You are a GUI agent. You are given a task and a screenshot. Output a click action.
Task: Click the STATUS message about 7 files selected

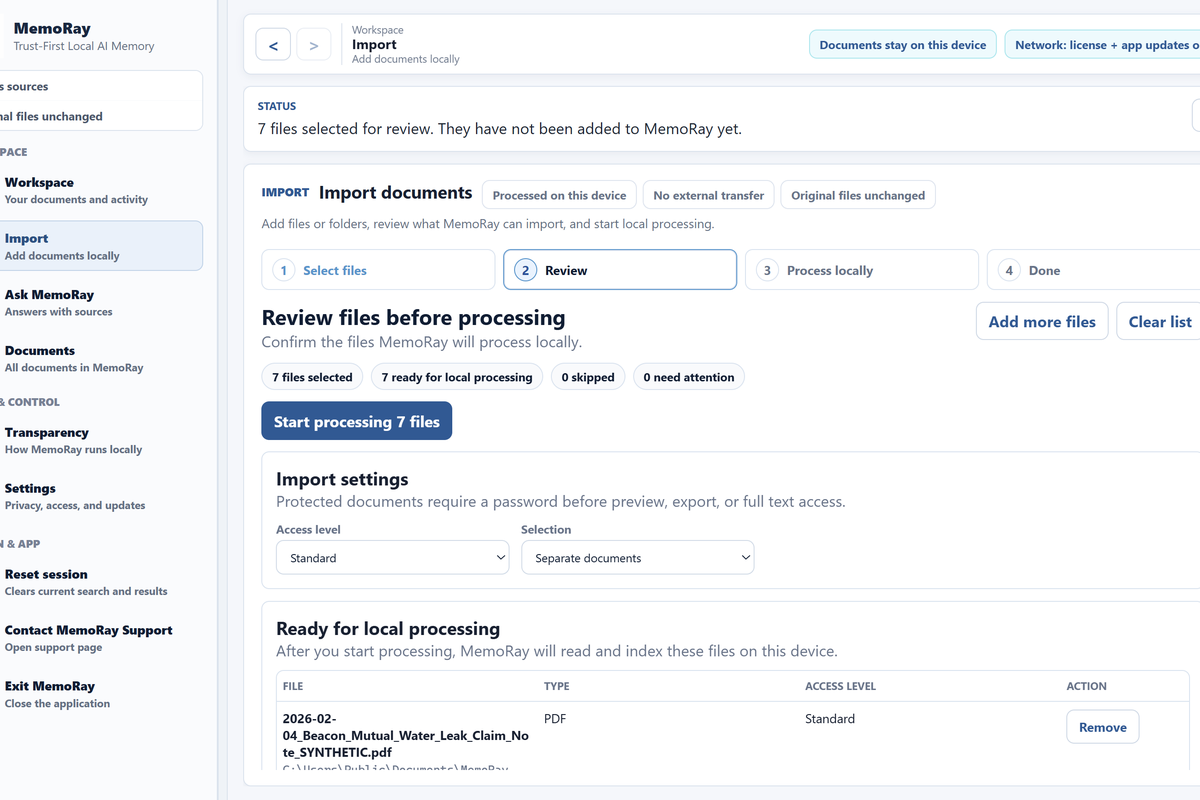click(x=500, y=129)
